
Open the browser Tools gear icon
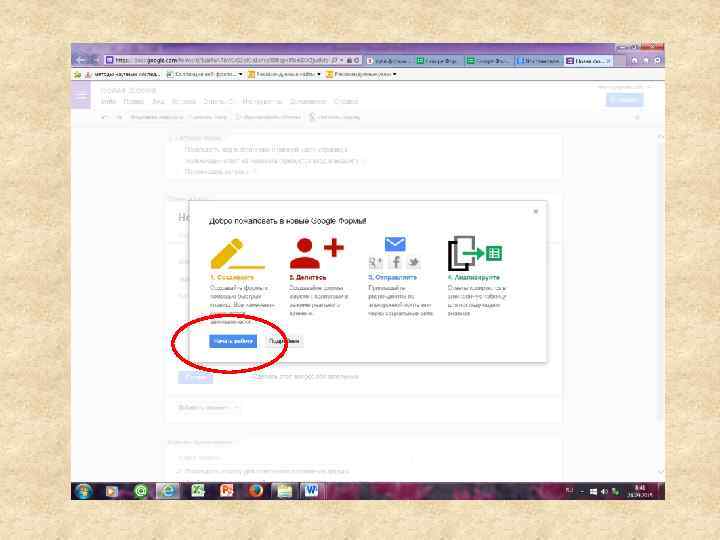658,60
